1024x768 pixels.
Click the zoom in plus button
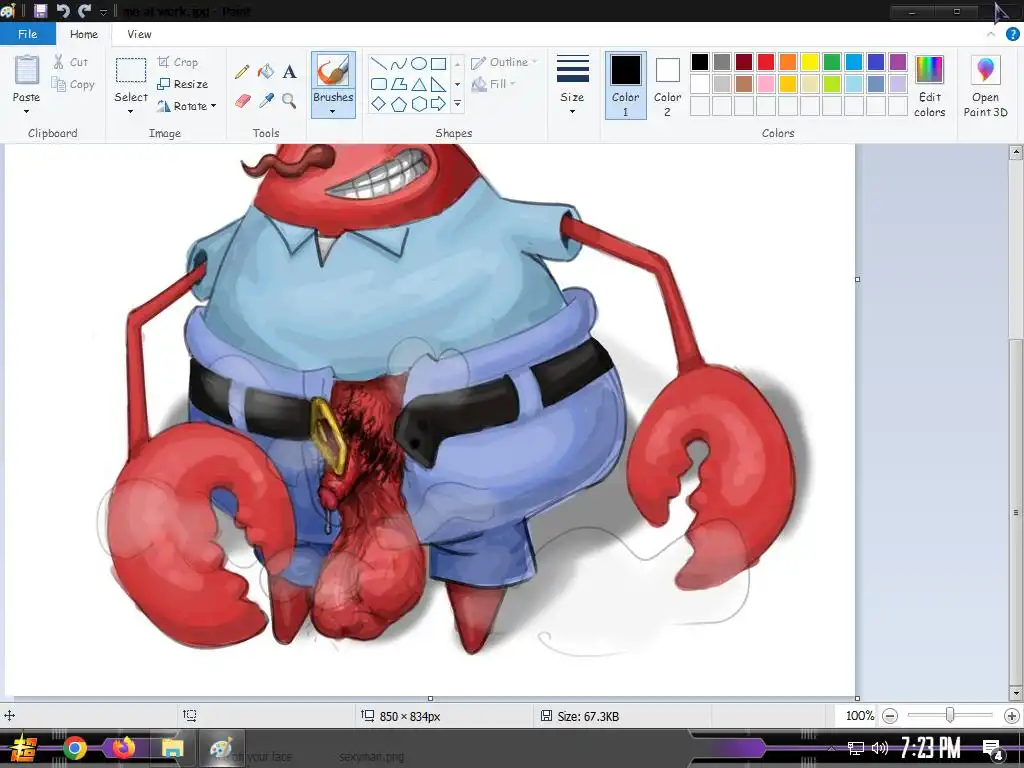coord(1012,716)
